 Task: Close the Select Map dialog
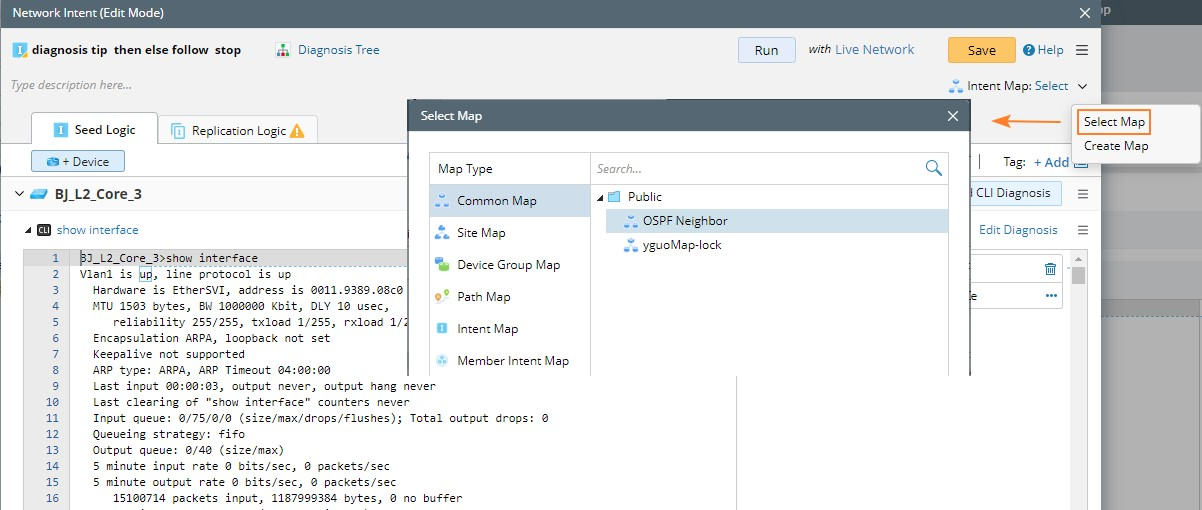tap(953, 116)
